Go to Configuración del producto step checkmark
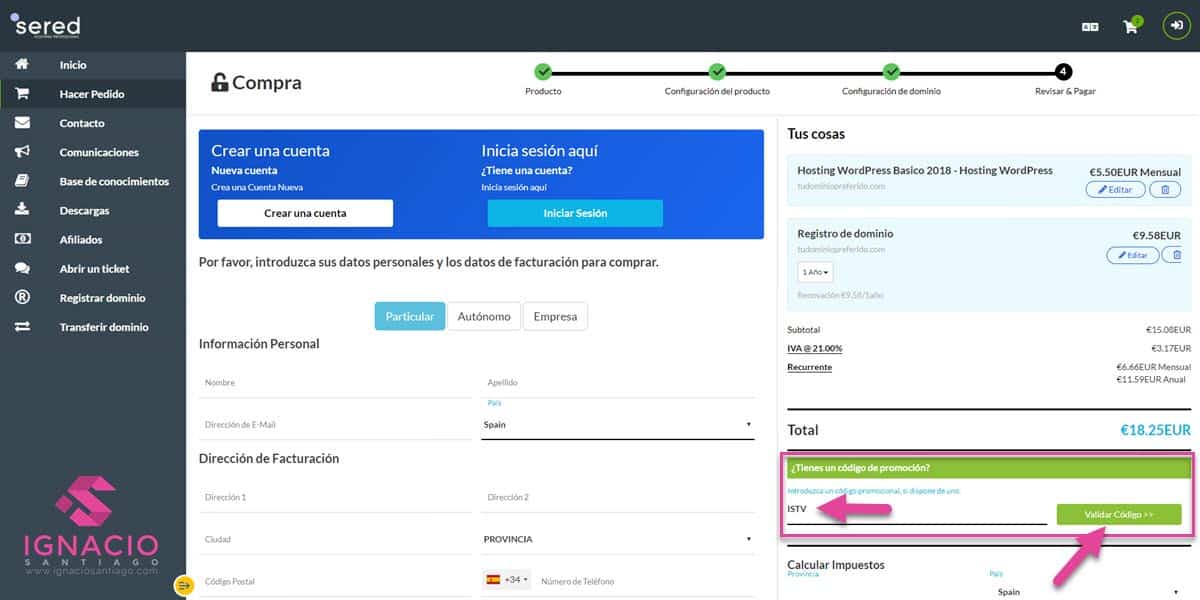Image resolution: width=1200 pixels, height=600 pixels. 717,71
